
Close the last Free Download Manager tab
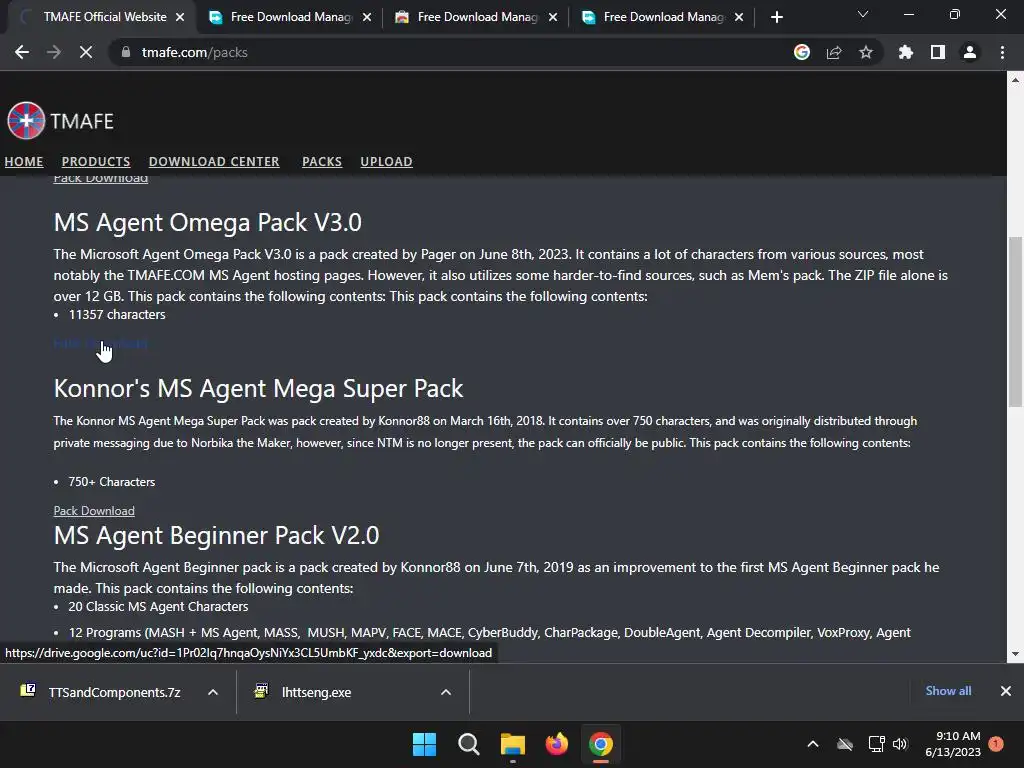click(x=739, y=17)
